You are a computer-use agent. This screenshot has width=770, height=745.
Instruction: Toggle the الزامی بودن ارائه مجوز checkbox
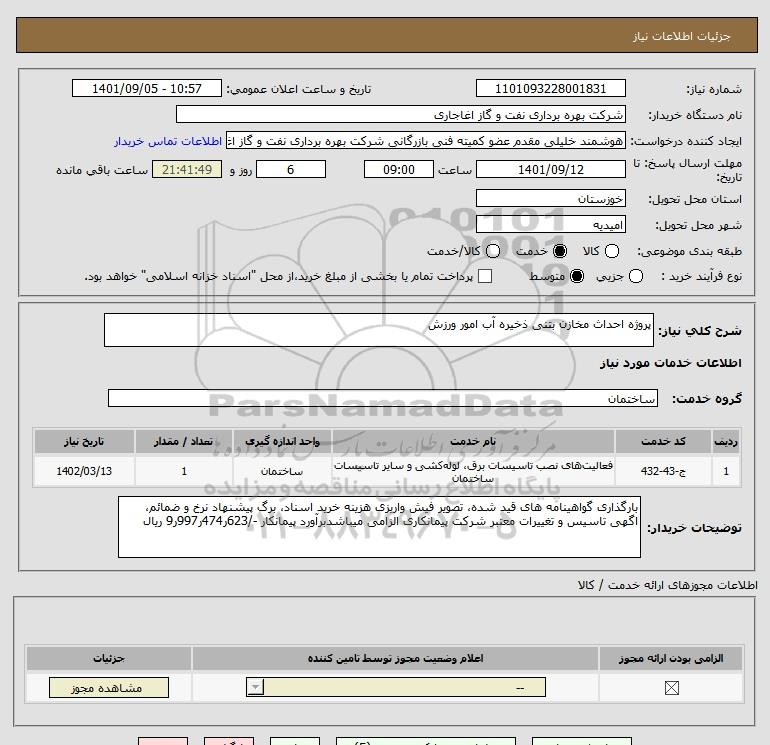[671, 688]
